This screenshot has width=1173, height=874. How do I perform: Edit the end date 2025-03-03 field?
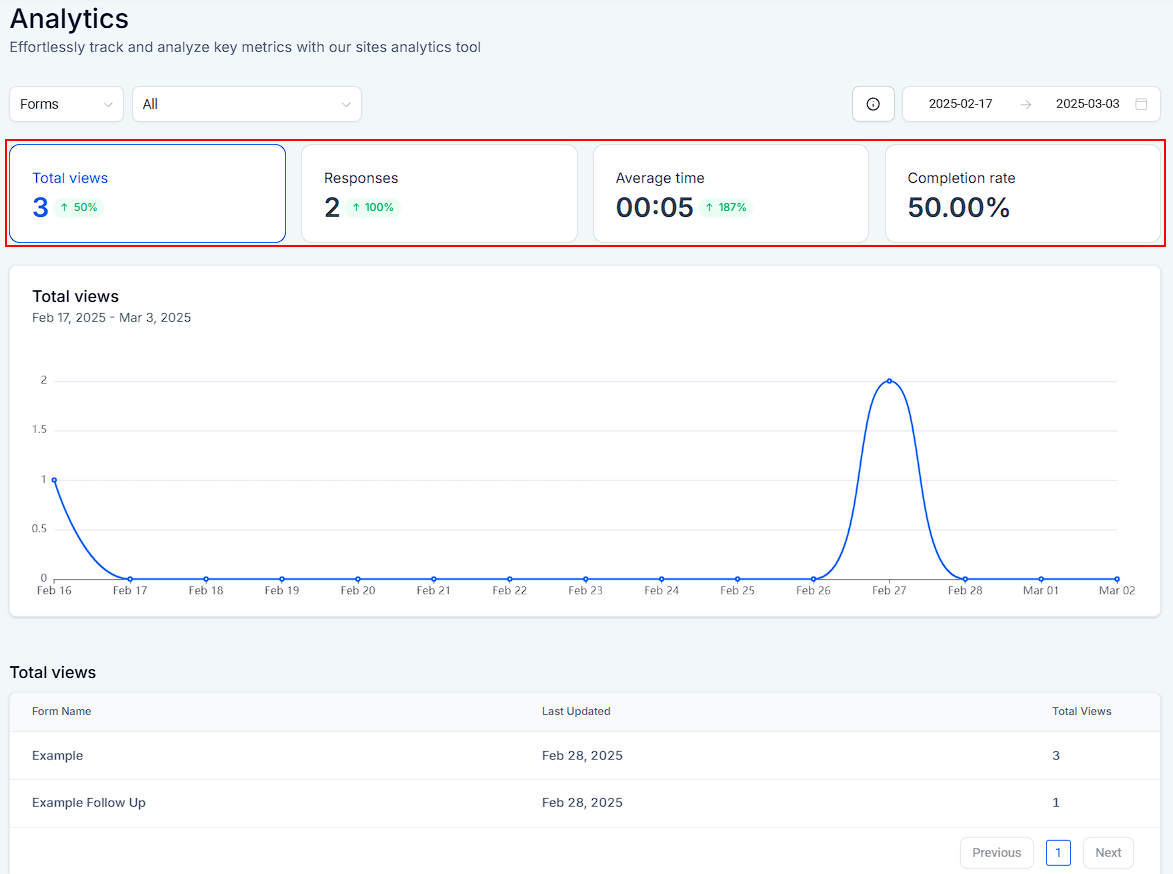[1087, 104]
